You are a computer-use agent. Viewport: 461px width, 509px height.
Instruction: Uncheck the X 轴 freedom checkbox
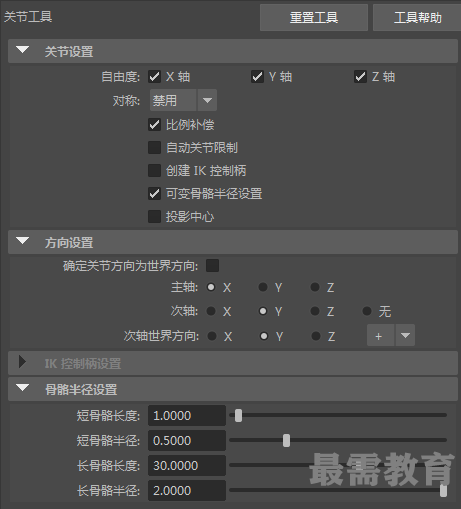click(154, 77)
